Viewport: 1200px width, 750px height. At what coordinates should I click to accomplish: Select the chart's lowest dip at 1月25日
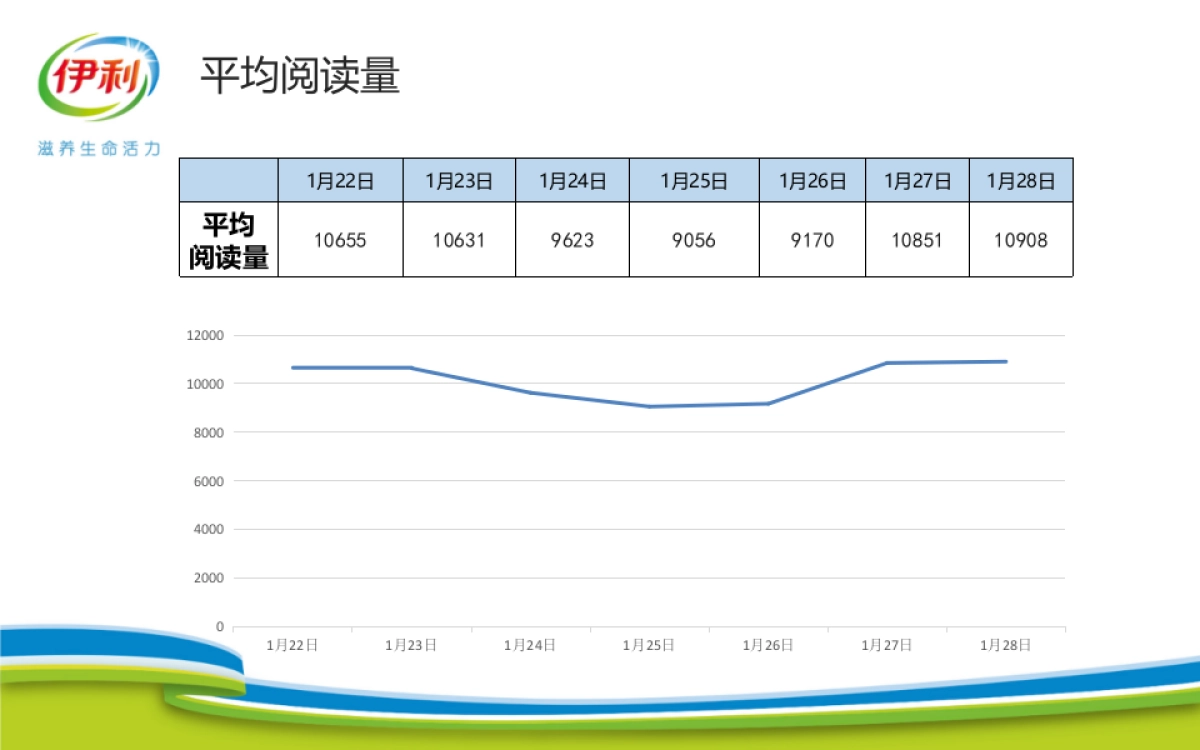[x=647, y=406]
